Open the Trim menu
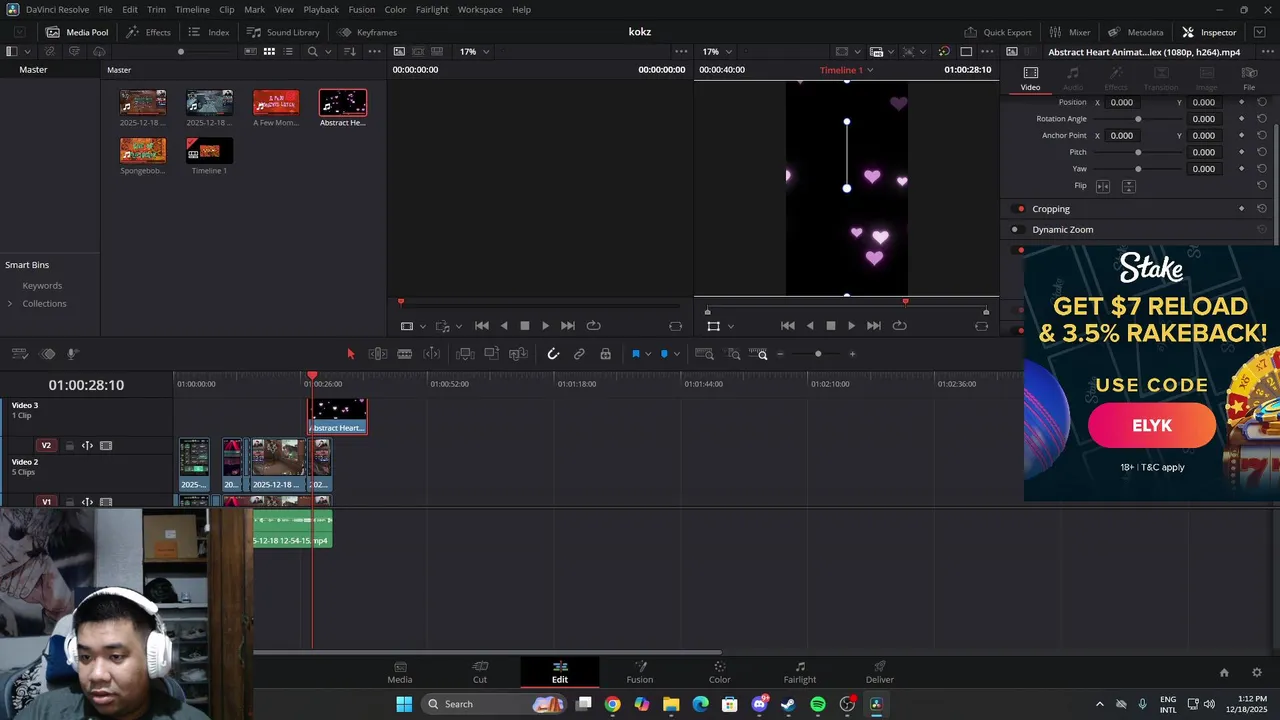Viewport: 1280px width, 720px height. 156,9
